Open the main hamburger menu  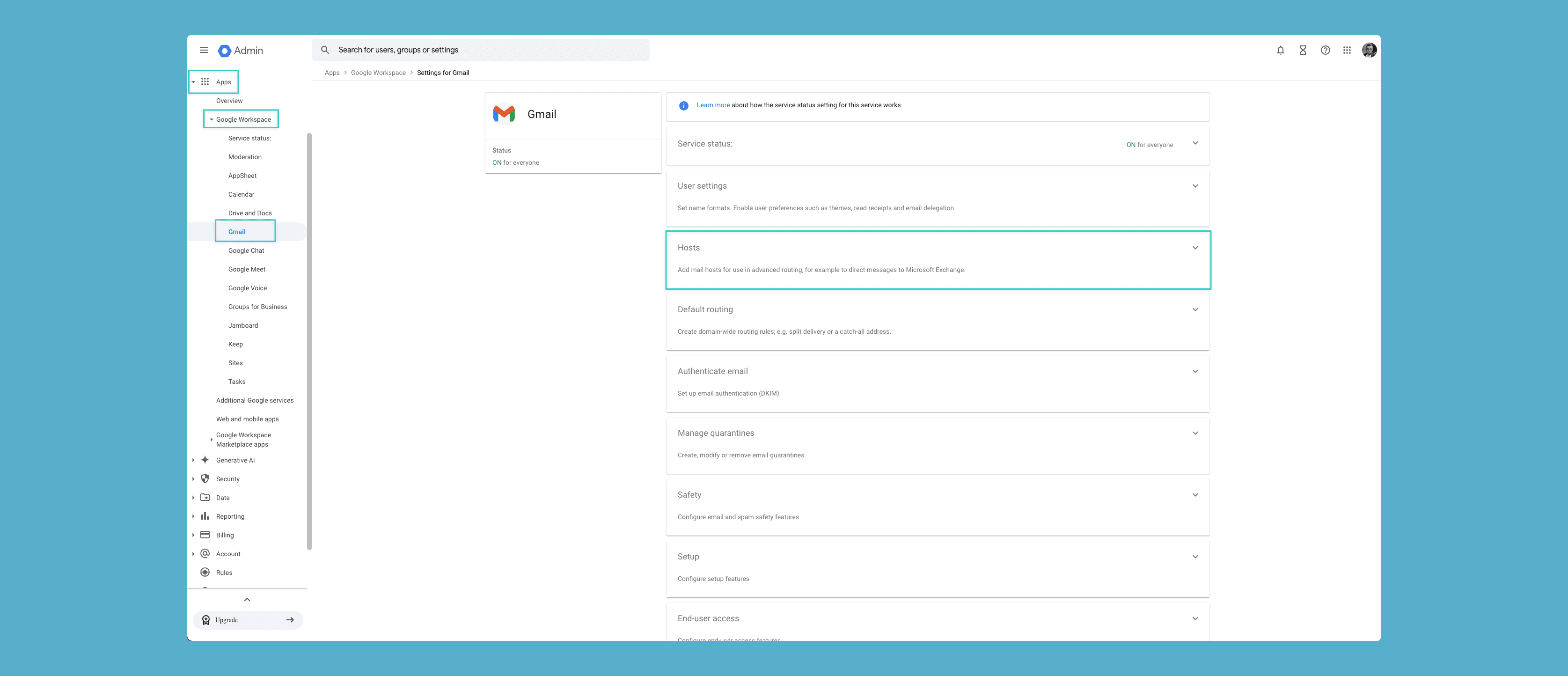point(204,50)
